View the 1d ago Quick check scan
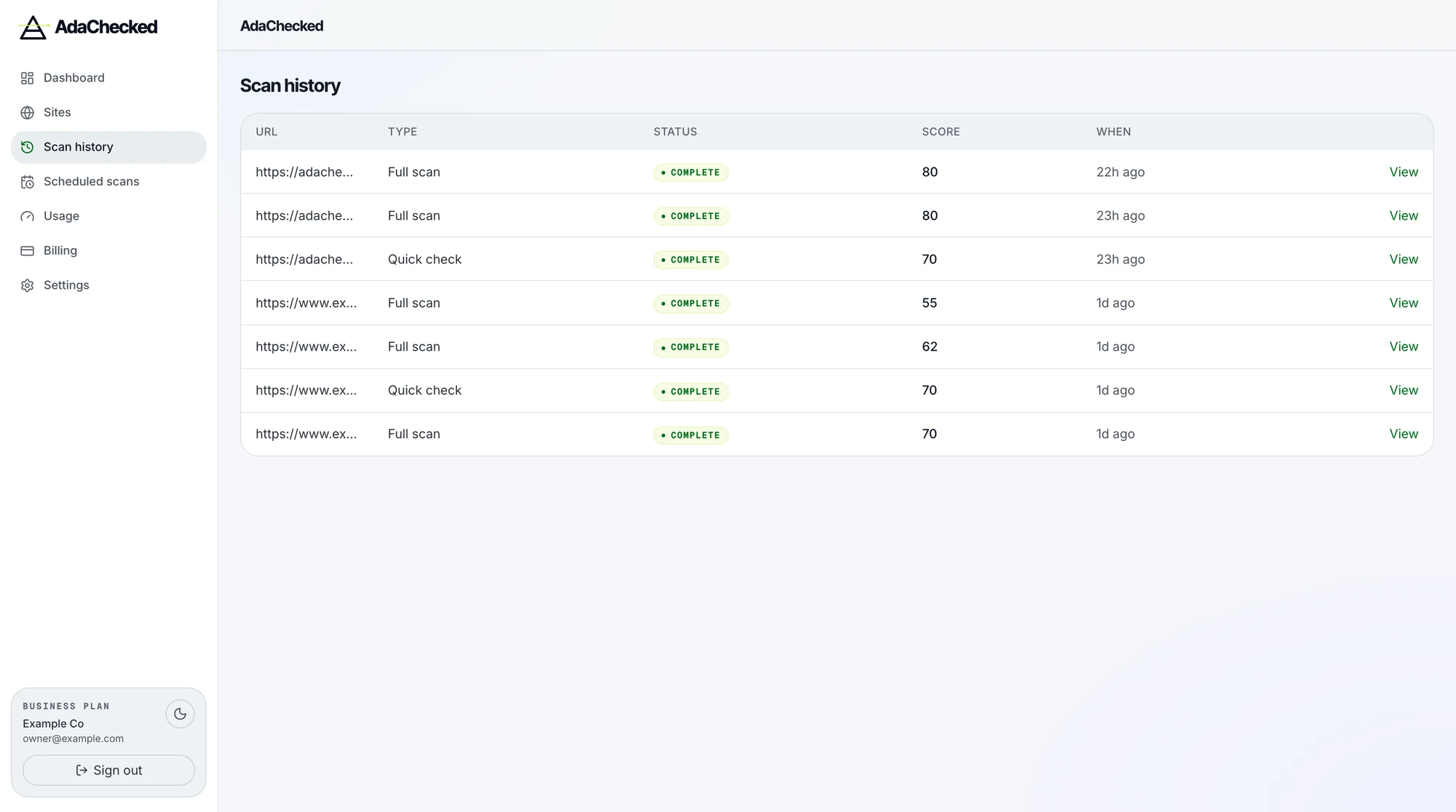Image resolution: width=1456 pixels, height=812 pixels. 1404,390
